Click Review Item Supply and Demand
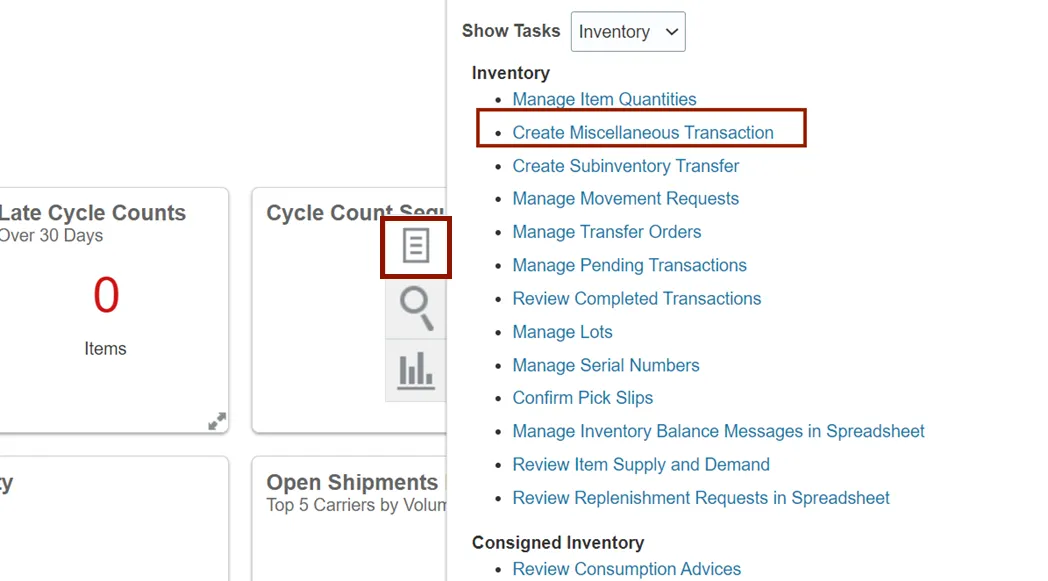This screenshot has width=1048, height=581. pos(641,464)
